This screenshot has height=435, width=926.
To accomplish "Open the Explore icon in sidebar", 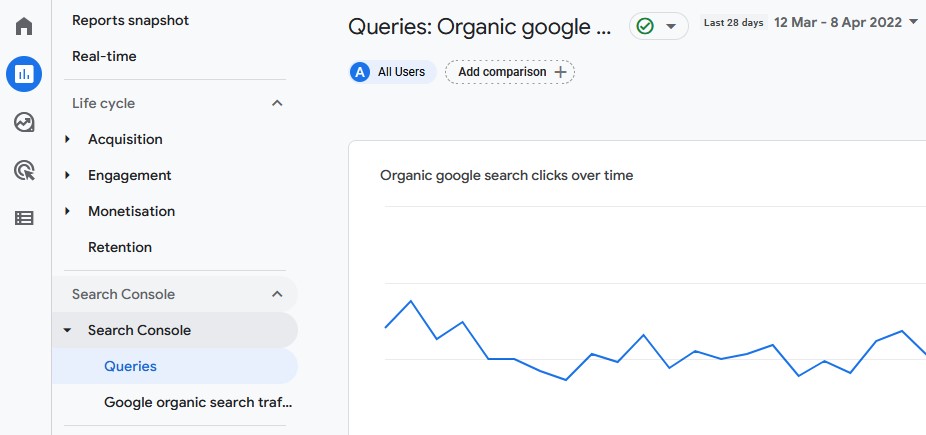I will pyautogui.click(x=24, y=123).
